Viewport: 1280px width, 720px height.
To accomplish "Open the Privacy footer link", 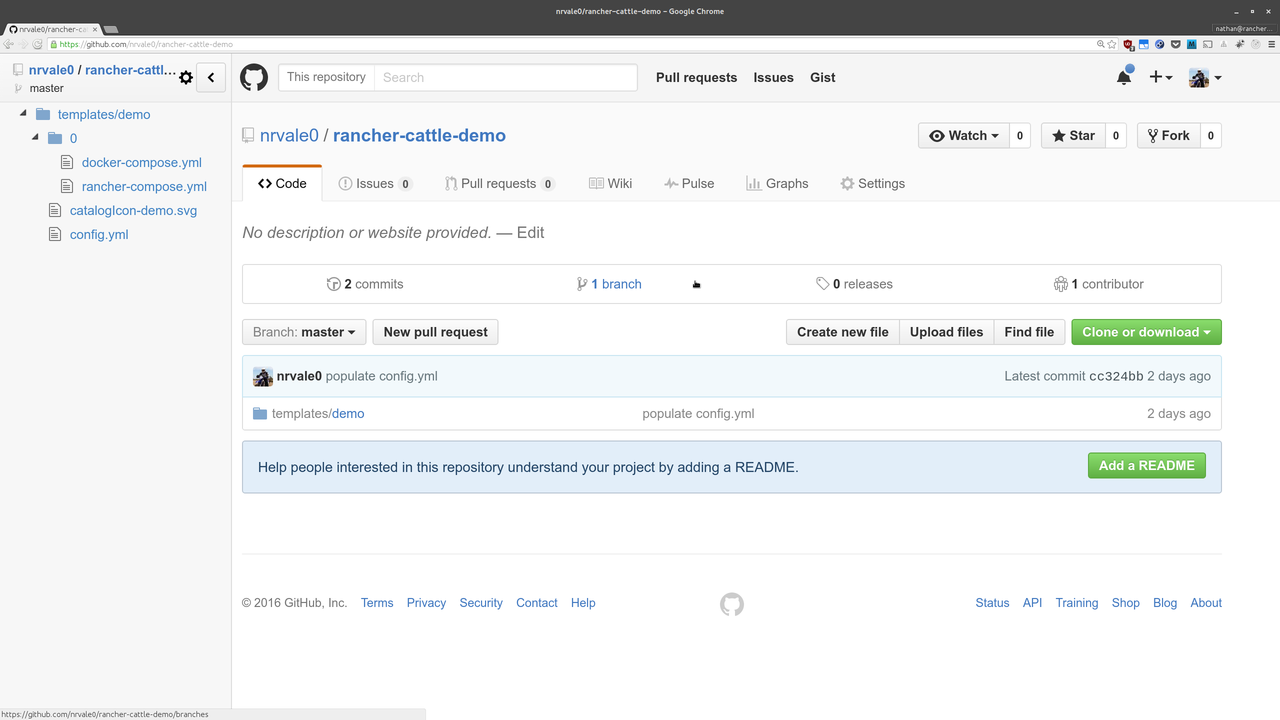I will [426, 603].
